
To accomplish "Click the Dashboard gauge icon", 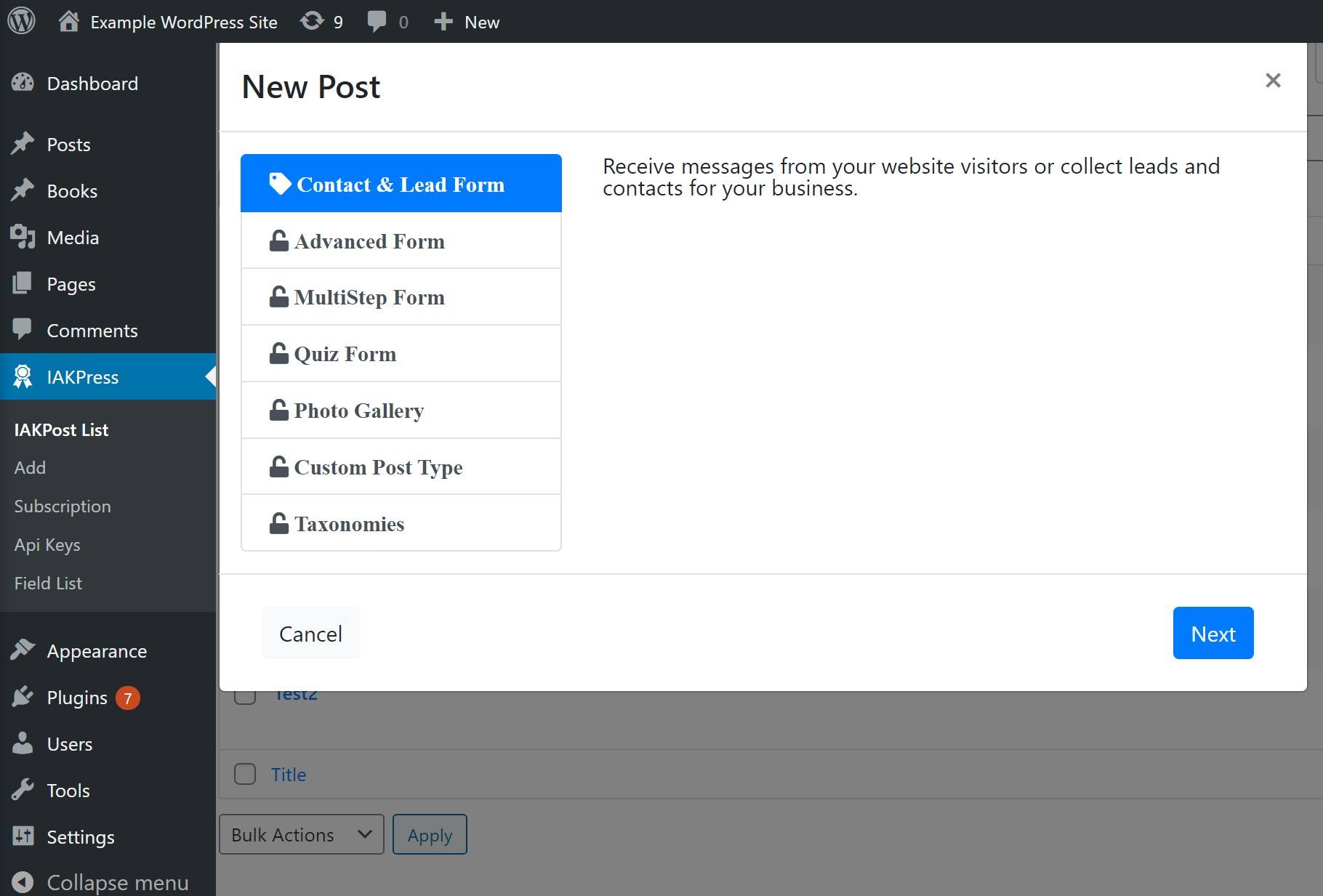I will (x=23, y=83).
